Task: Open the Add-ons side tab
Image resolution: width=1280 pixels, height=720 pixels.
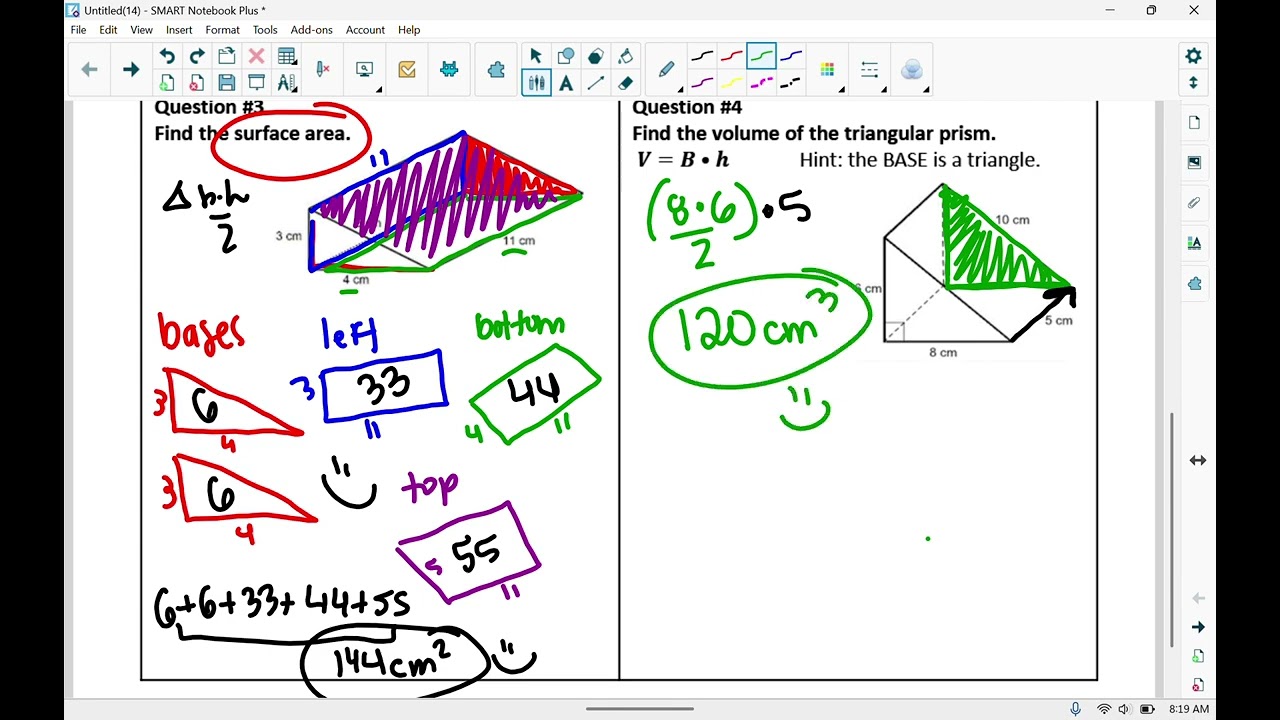Action: click(1195, 283)
